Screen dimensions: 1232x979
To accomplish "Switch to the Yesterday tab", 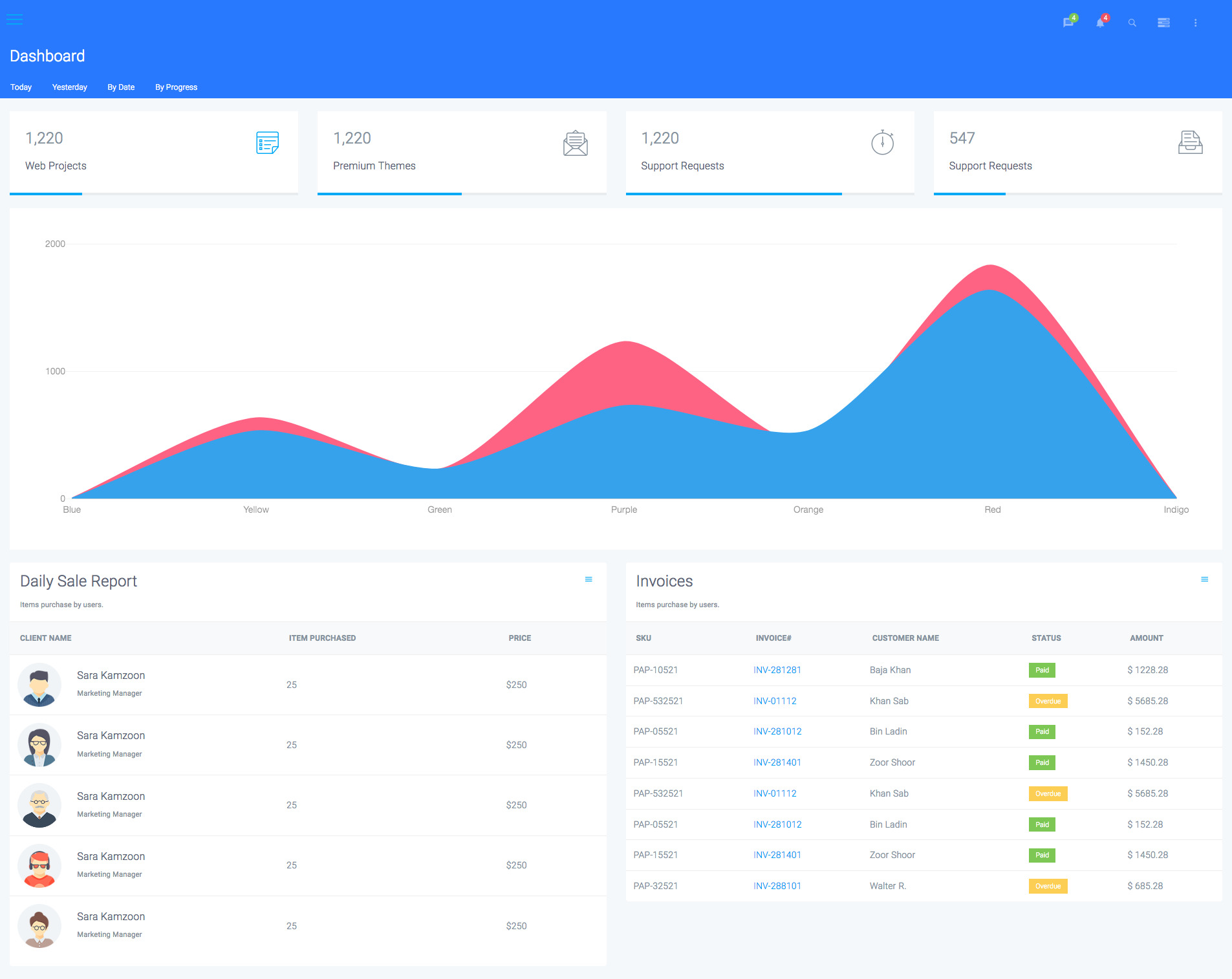I will pyautogui.click(x=69, y=87).
